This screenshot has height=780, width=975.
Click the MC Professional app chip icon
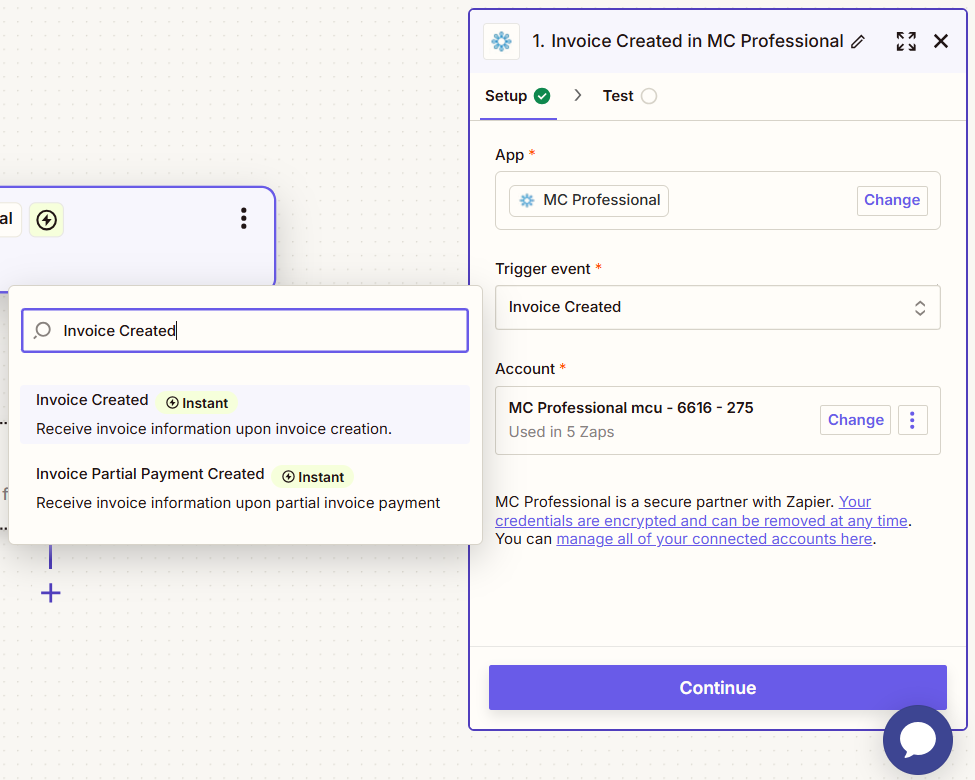pyautogui.click(x=527, y=200)
